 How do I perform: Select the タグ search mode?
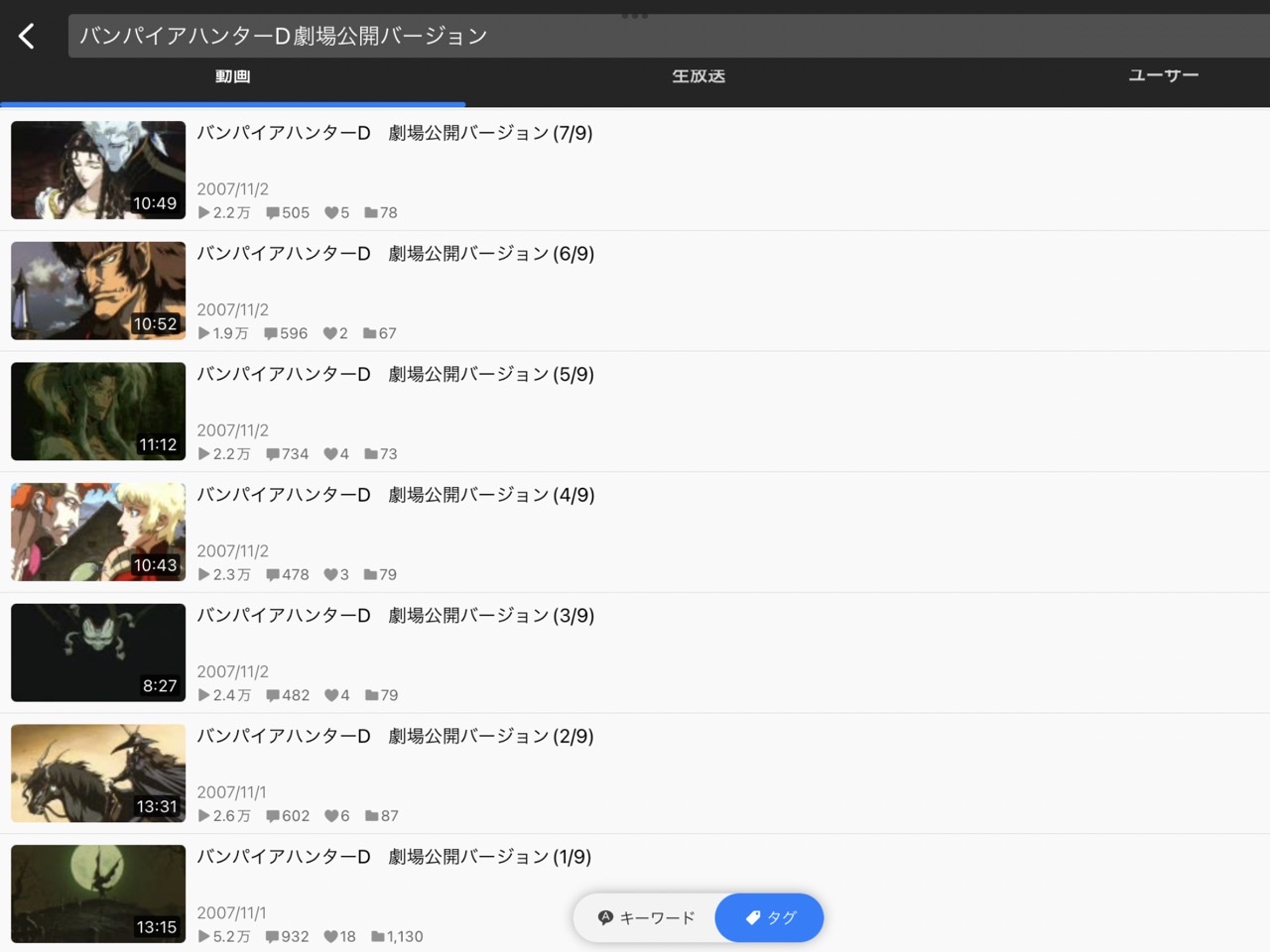(x=770, y=917)
